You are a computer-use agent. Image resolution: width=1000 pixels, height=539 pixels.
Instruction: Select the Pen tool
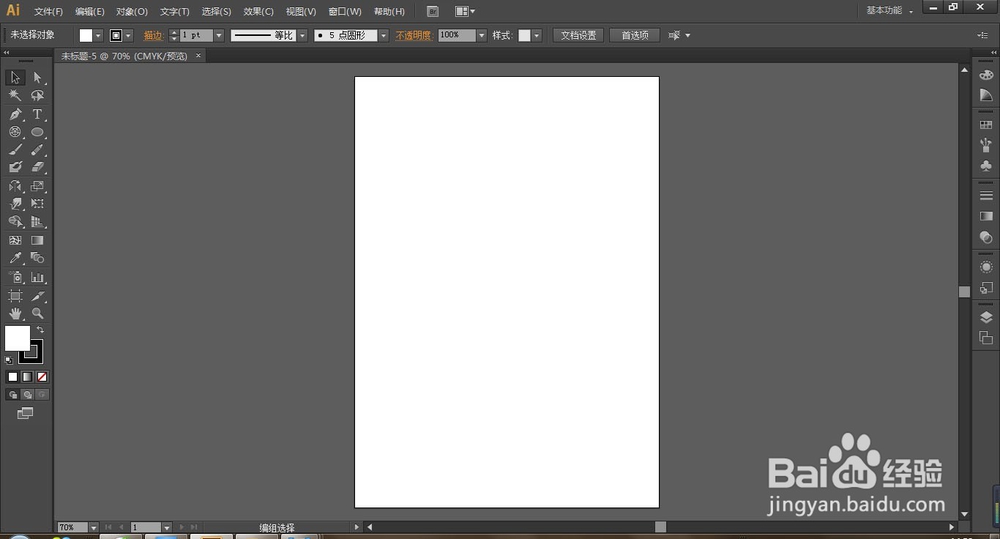[x=15, y=114]
